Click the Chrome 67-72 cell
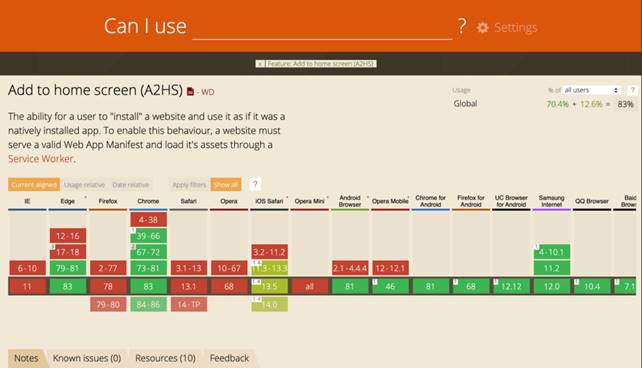The height and width of the screenshot is (368, 642). click(148, 252)
